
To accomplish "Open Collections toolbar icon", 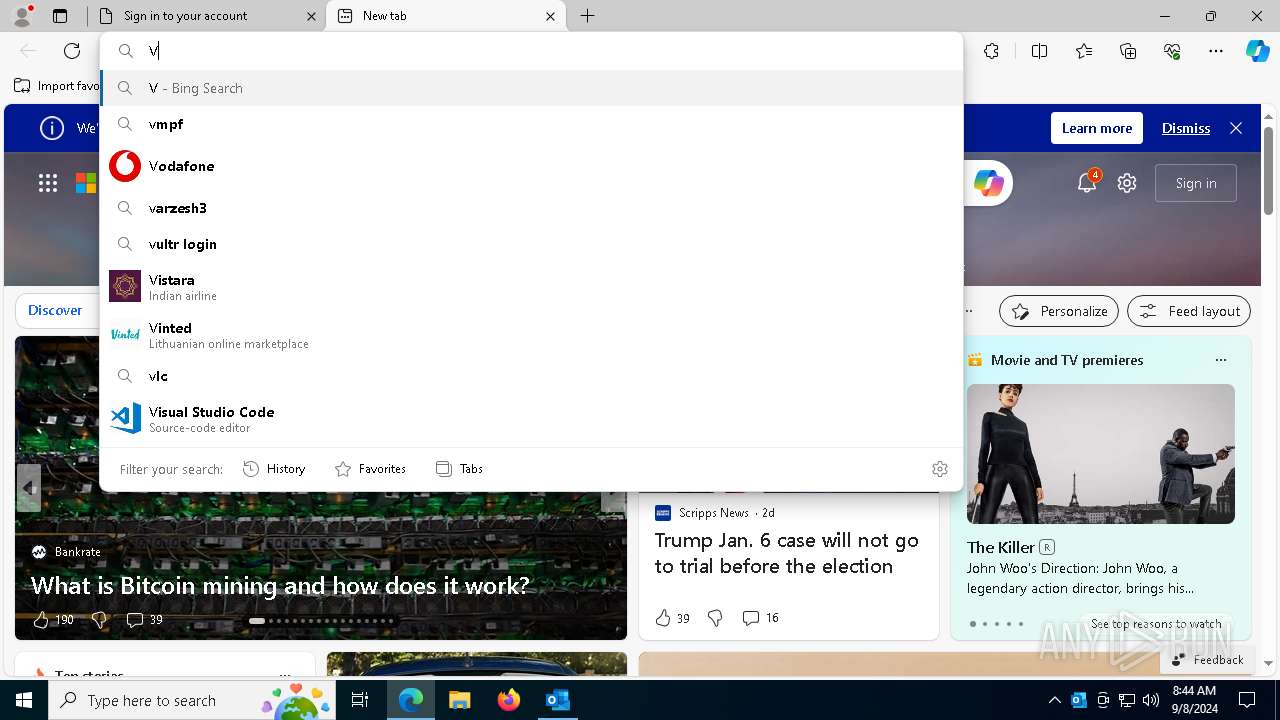I will 1128,51.
